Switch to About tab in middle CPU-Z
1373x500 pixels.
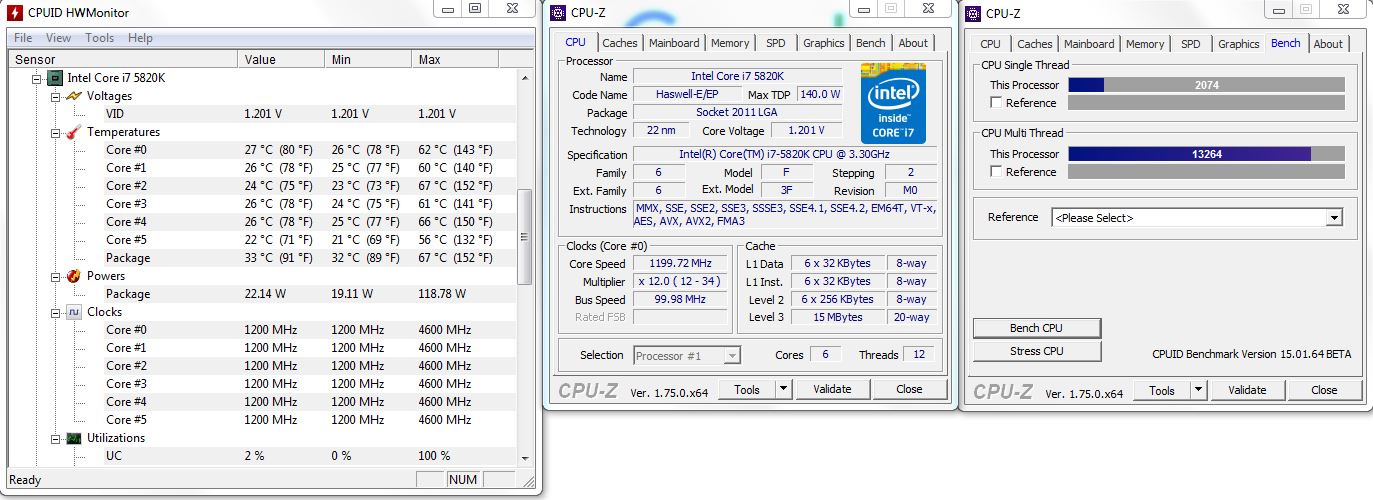tap(913, 43)
